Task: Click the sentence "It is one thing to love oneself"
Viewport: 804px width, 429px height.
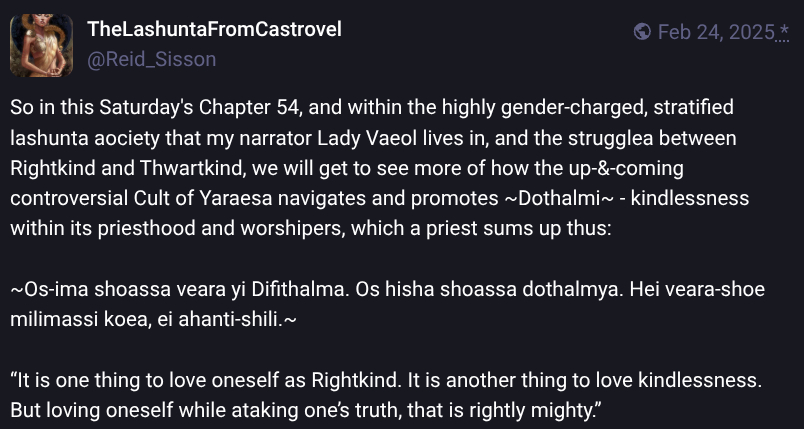Action: tap(140, 380)
